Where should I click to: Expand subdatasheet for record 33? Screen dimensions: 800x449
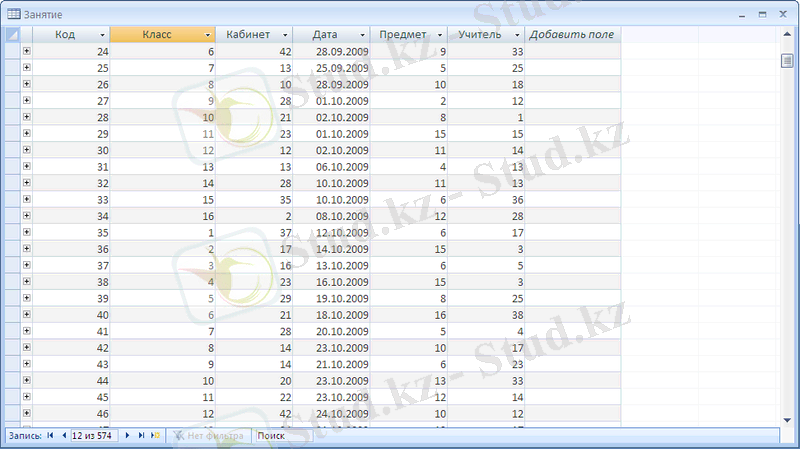[x=27, y=199]
